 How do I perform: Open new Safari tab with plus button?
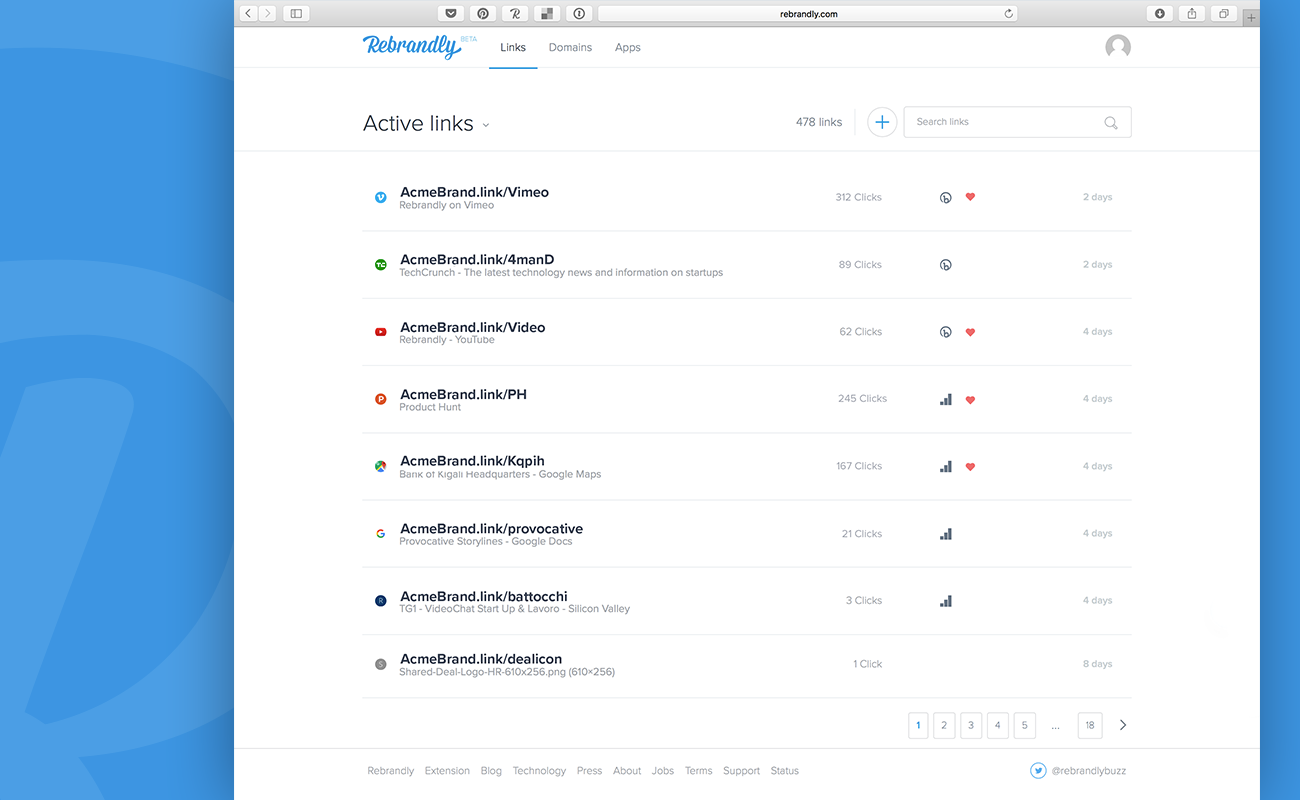pos(1251,17)
